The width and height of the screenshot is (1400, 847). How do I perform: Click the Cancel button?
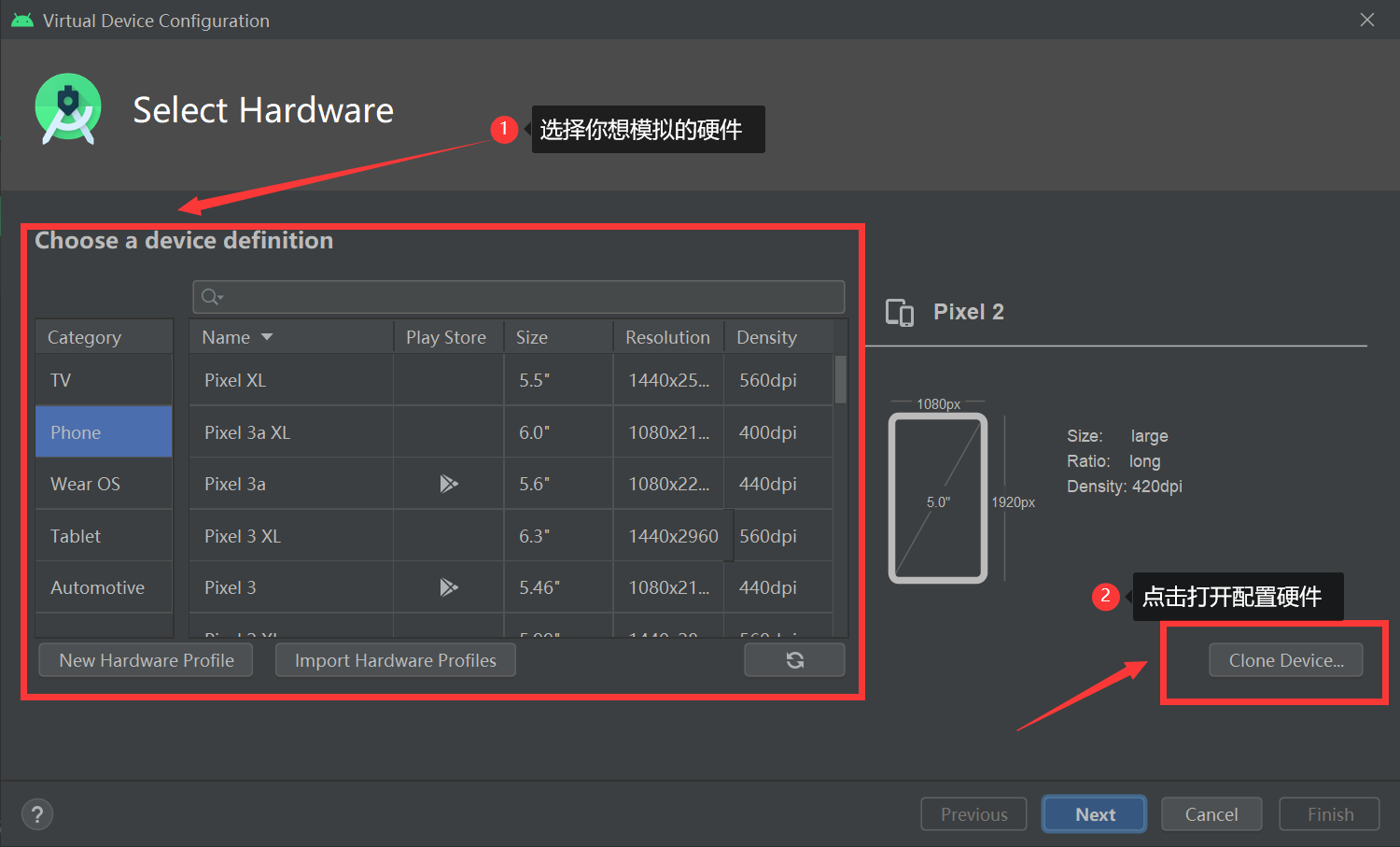coord(1211,814)
